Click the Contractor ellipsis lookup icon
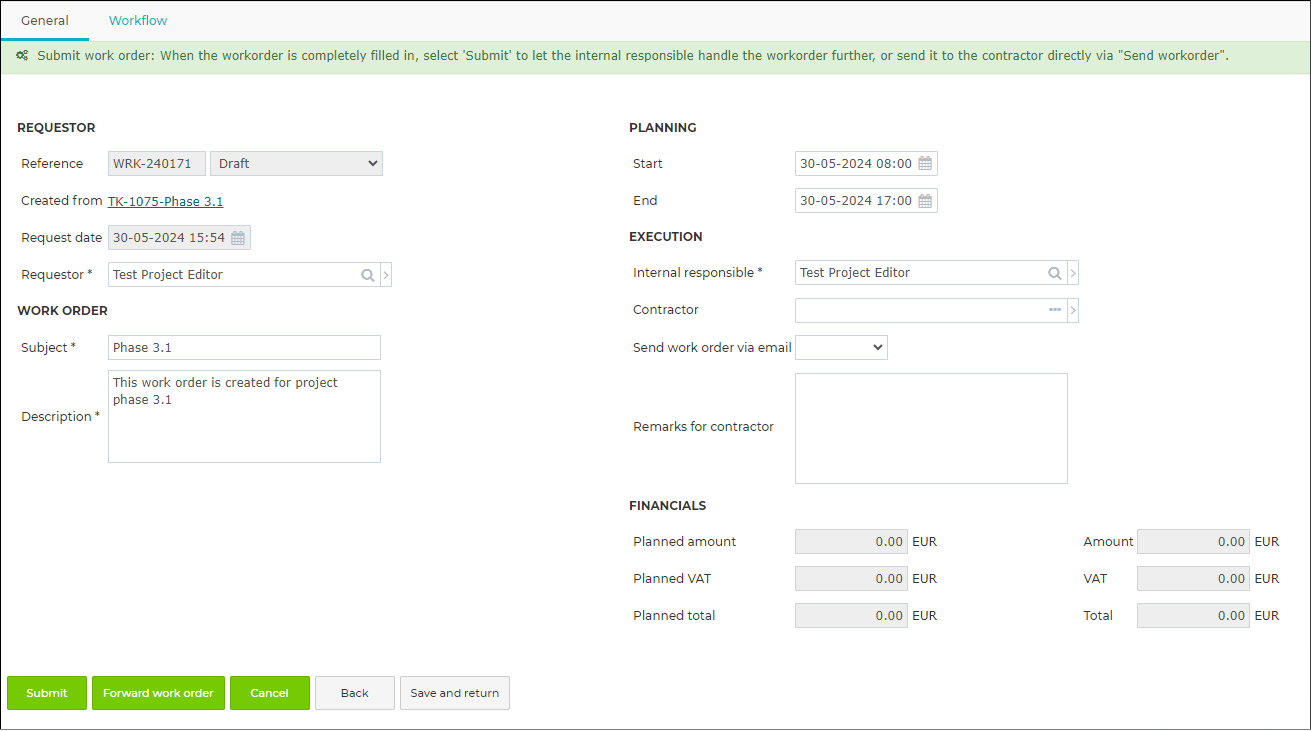Screen dimensions: 1311x731 (1055, 311)
